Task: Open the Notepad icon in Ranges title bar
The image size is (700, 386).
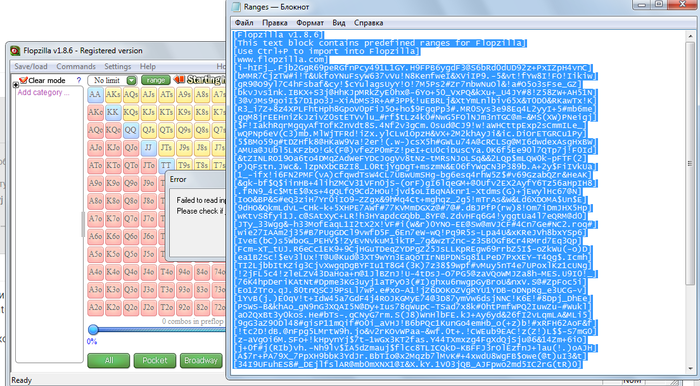Action: (236, 7)
